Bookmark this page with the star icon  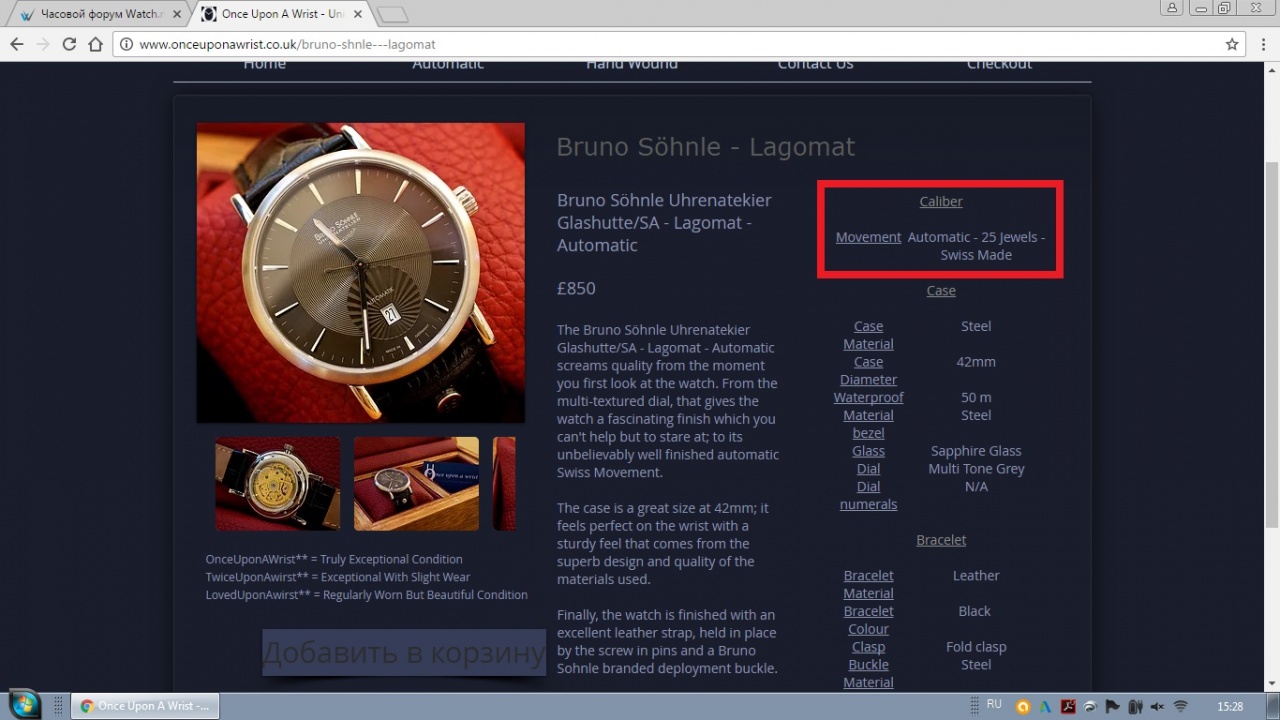(1232, 44)
